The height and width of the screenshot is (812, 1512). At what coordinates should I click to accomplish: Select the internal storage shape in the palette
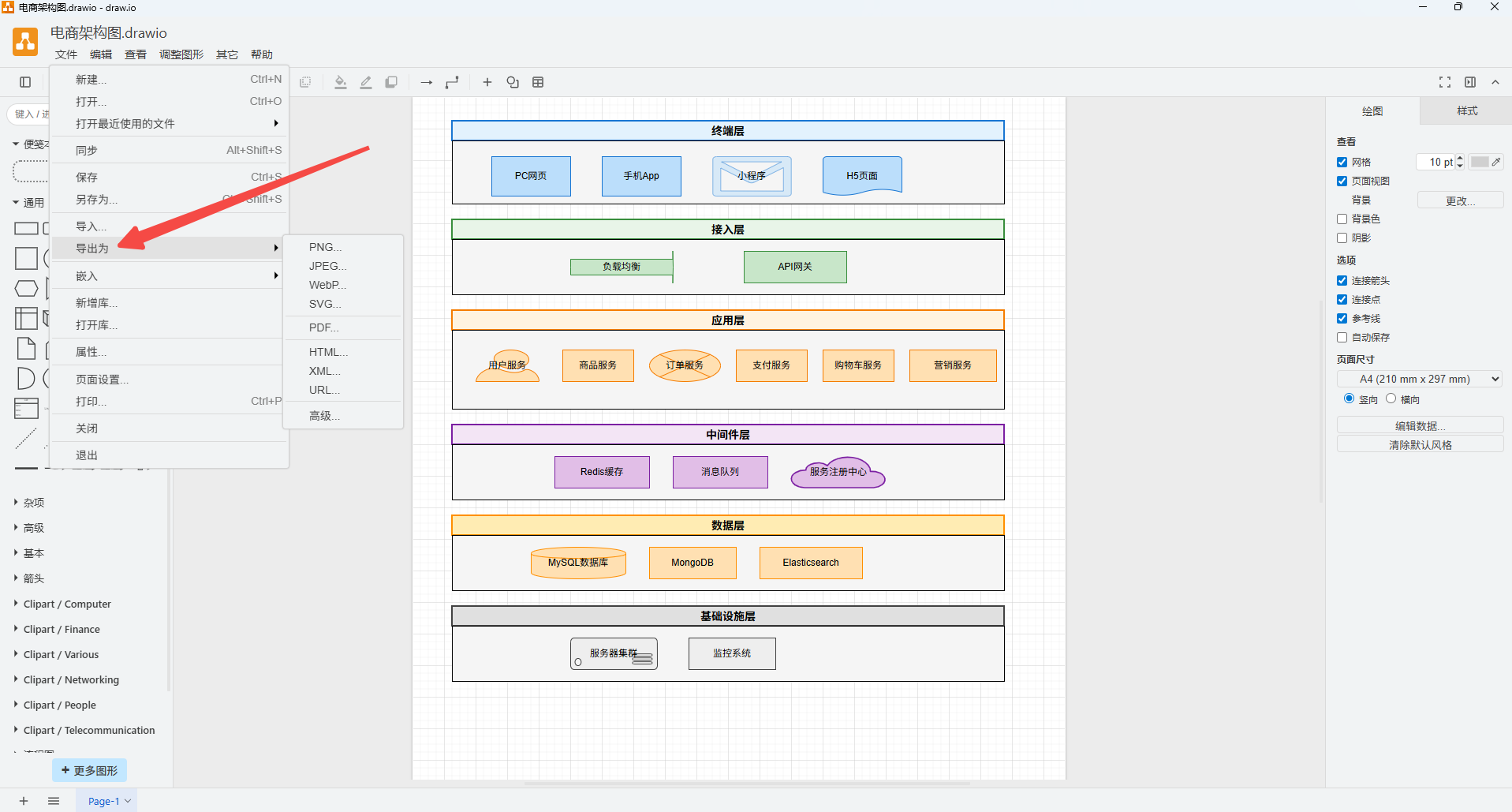point(26,318)
